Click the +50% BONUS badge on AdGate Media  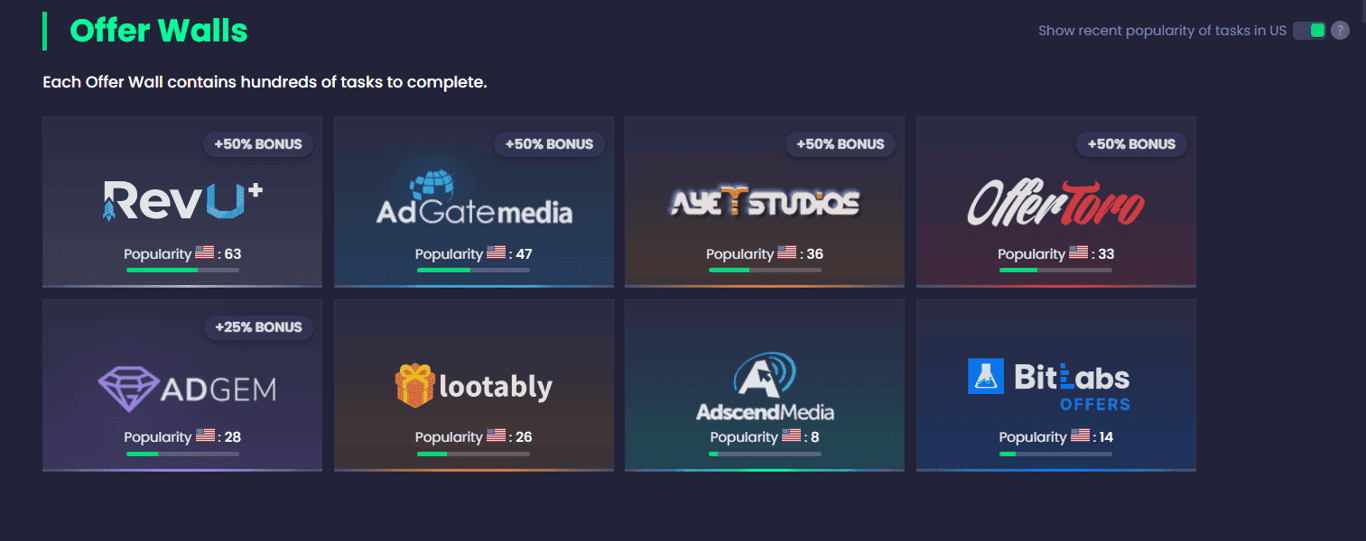pos(549,144)
